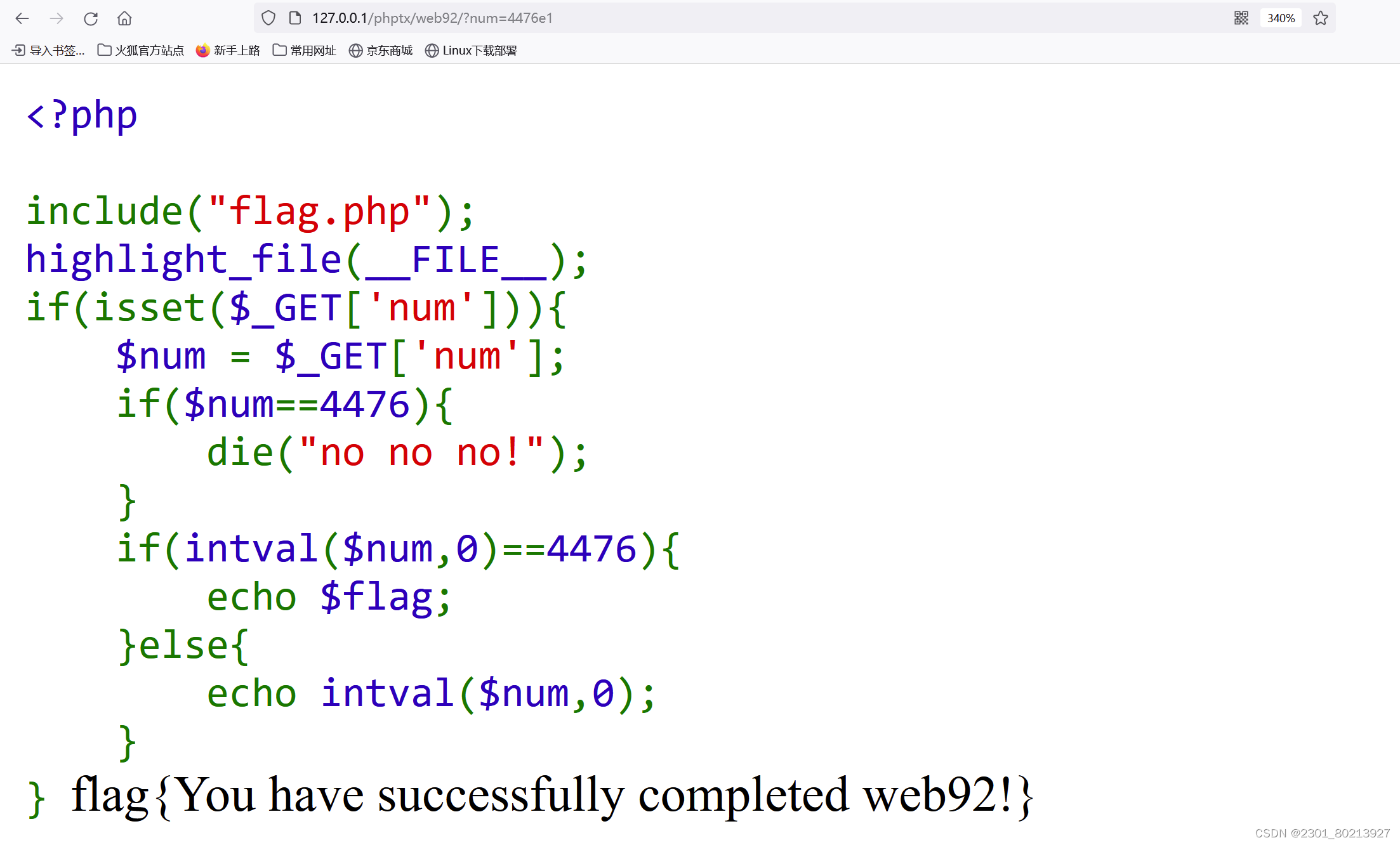Click the flag{You have successfully completed web92!} text
The height and width of the screenshot is (845, 1400).
552,796
